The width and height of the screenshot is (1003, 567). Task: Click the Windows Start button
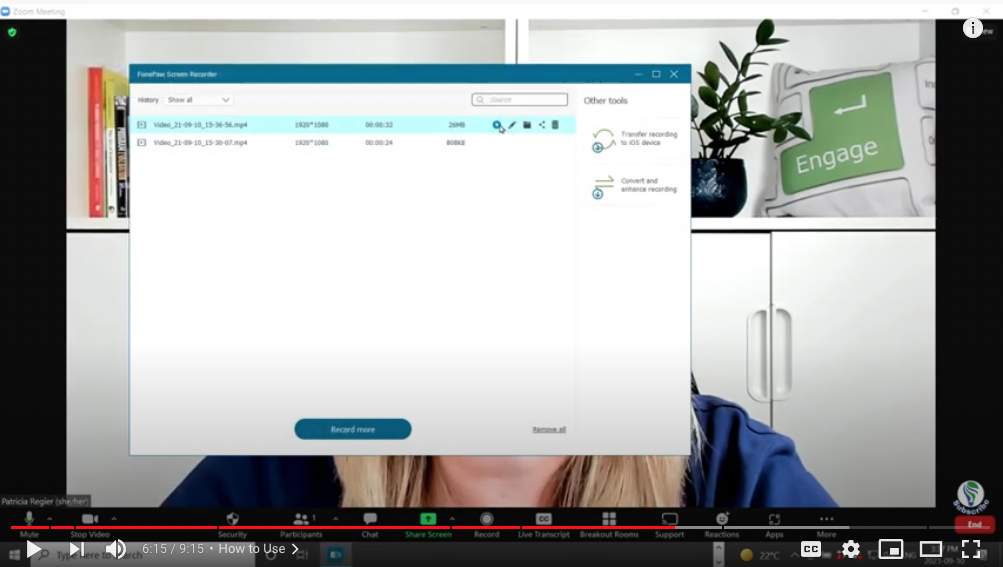tap(14, 555)
